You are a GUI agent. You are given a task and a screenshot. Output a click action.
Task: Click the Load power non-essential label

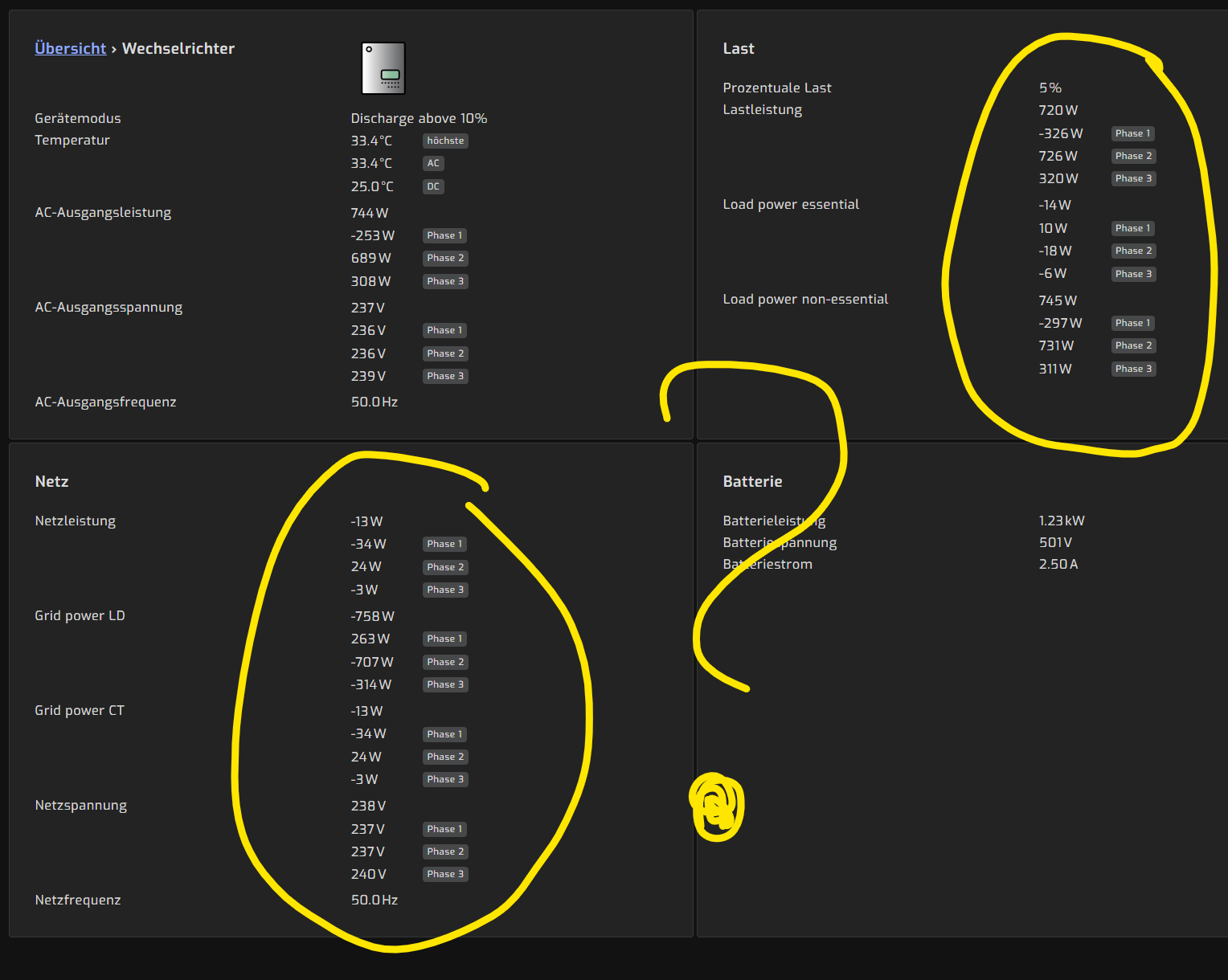(805, 299)
